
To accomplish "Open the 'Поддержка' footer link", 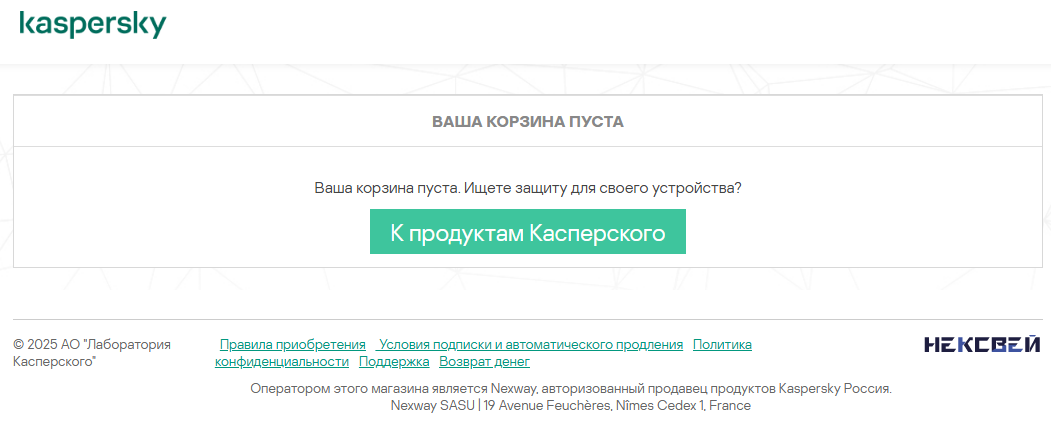I will point(394,362).
